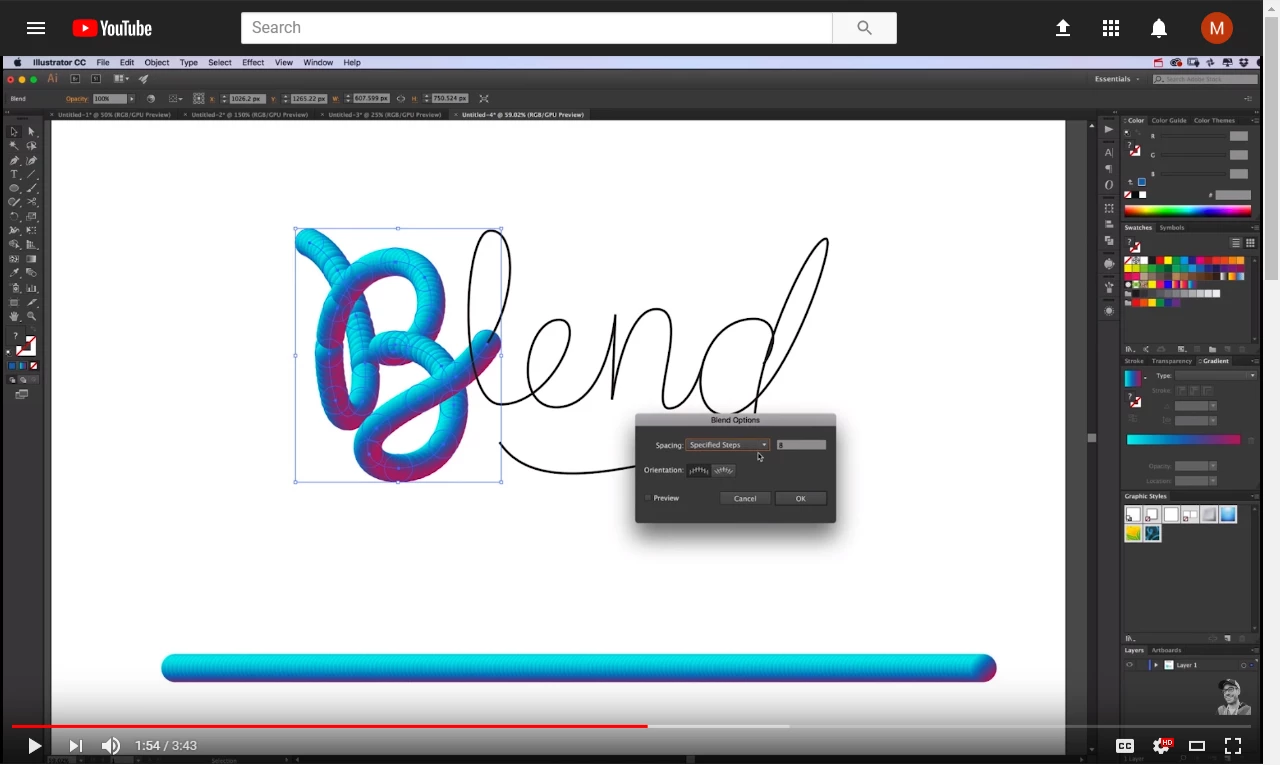Open the Spacing dropdown in Blend Options
This screenshot has width=1280, height=765.
(x=728, y=445)
